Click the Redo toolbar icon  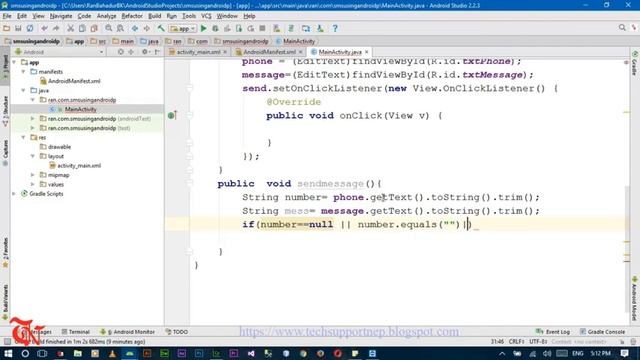click(56, 28)
